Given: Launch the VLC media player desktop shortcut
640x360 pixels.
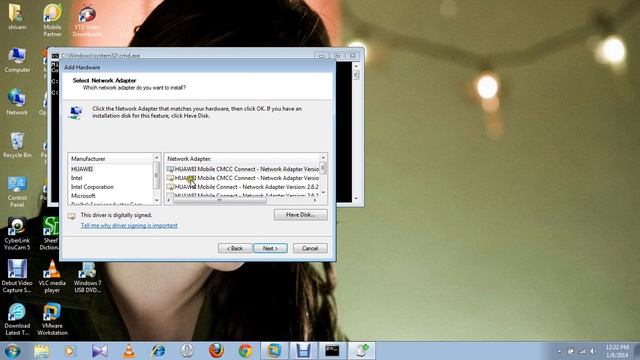Looking at the screenshot, I should (x=52, y=276).
